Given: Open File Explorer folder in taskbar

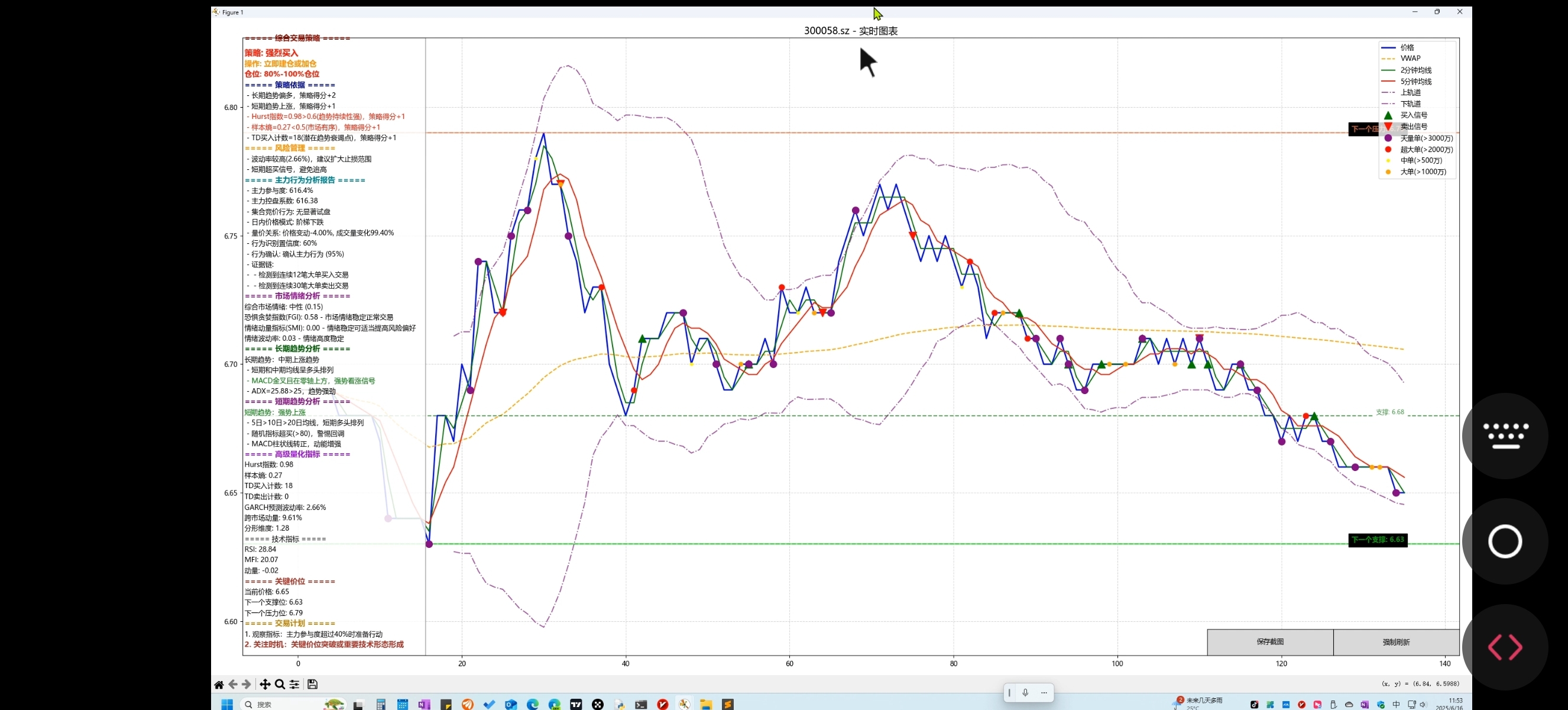Looking at the screenshot, I should [706, 705].
